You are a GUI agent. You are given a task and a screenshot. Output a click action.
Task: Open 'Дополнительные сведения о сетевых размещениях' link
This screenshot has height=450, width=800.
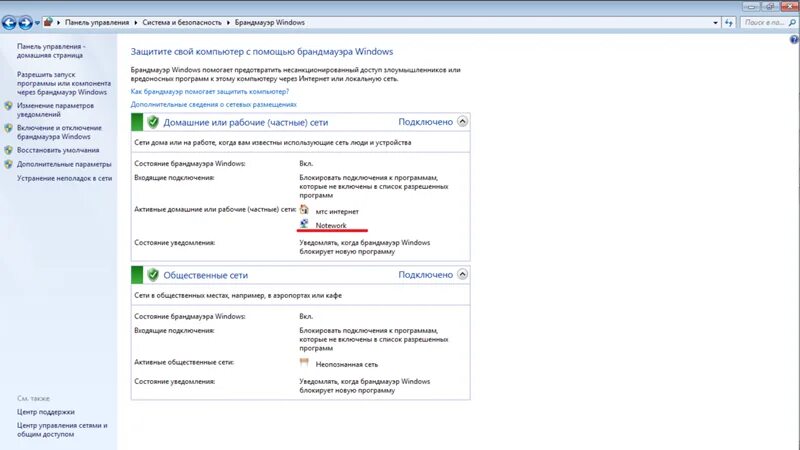point(213,104)
